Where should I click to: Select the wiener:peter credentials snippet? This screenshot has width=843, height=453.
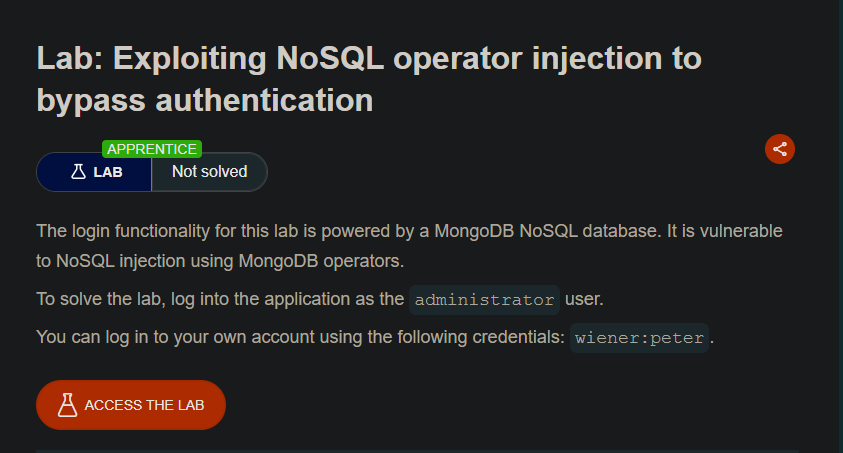coord(639,338)
